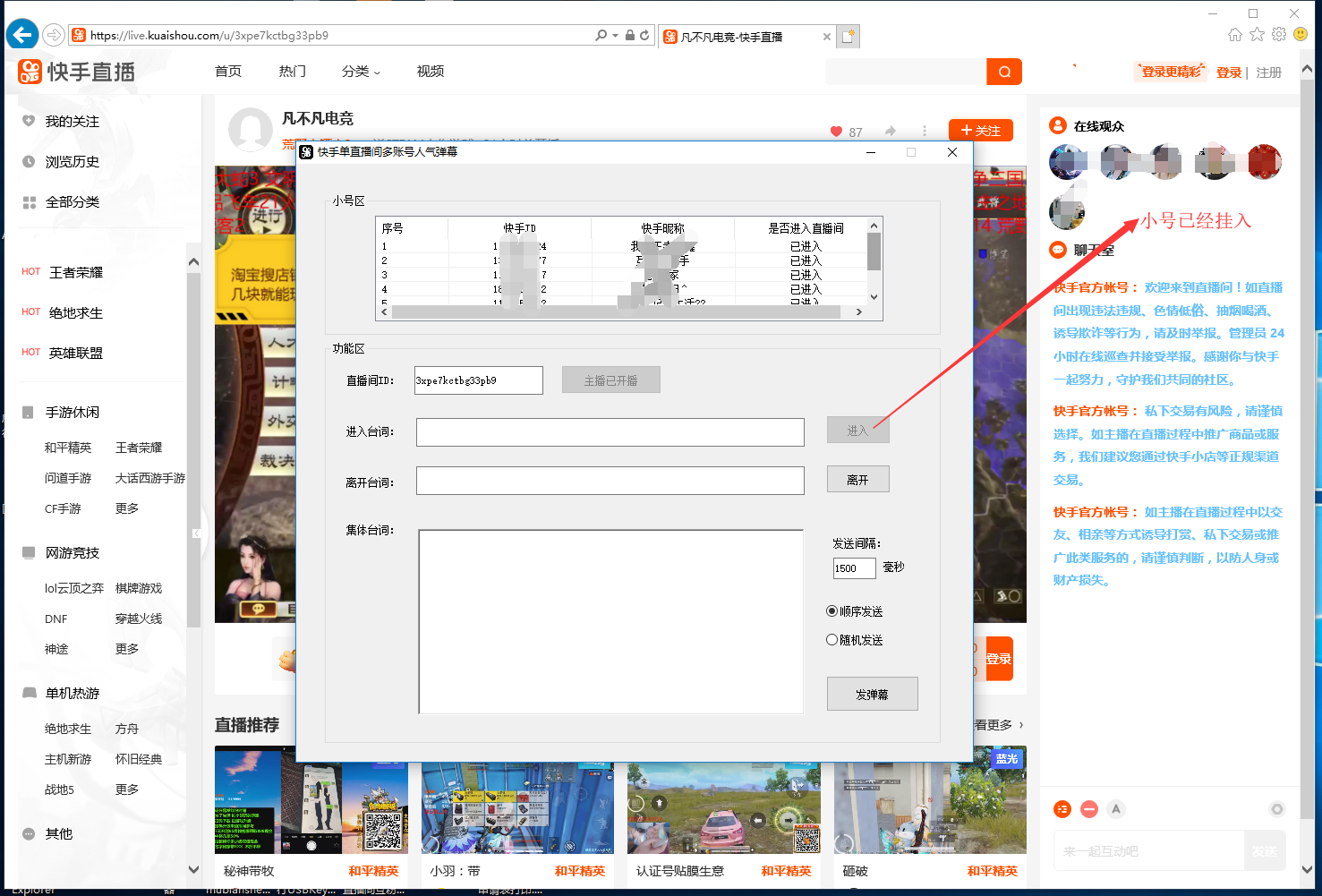Open the address bar search dropdown arrow
This screenshot has width=1322, height=896.
pyautogui.click(x=616, y=35)
